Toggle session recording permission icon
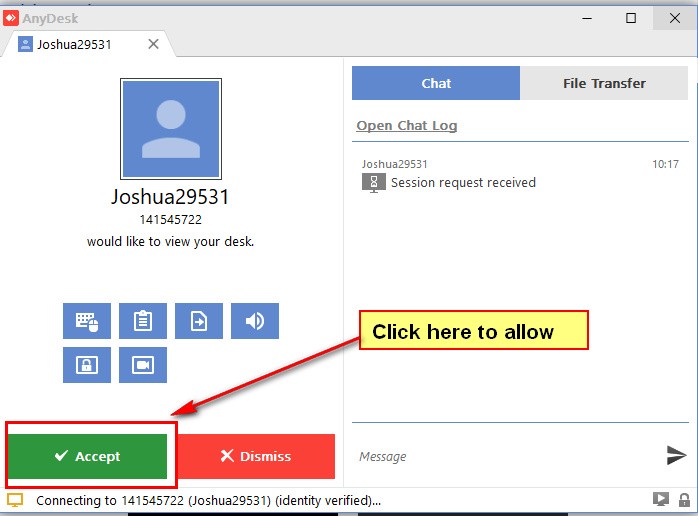Viewport: 698px width, 516px height. click(143, 365)
